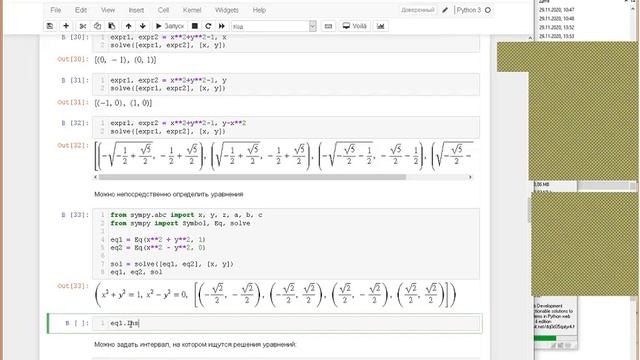Click code cell In [32]
The height and width of the screenshot is (360, 640).
point(286,127)
